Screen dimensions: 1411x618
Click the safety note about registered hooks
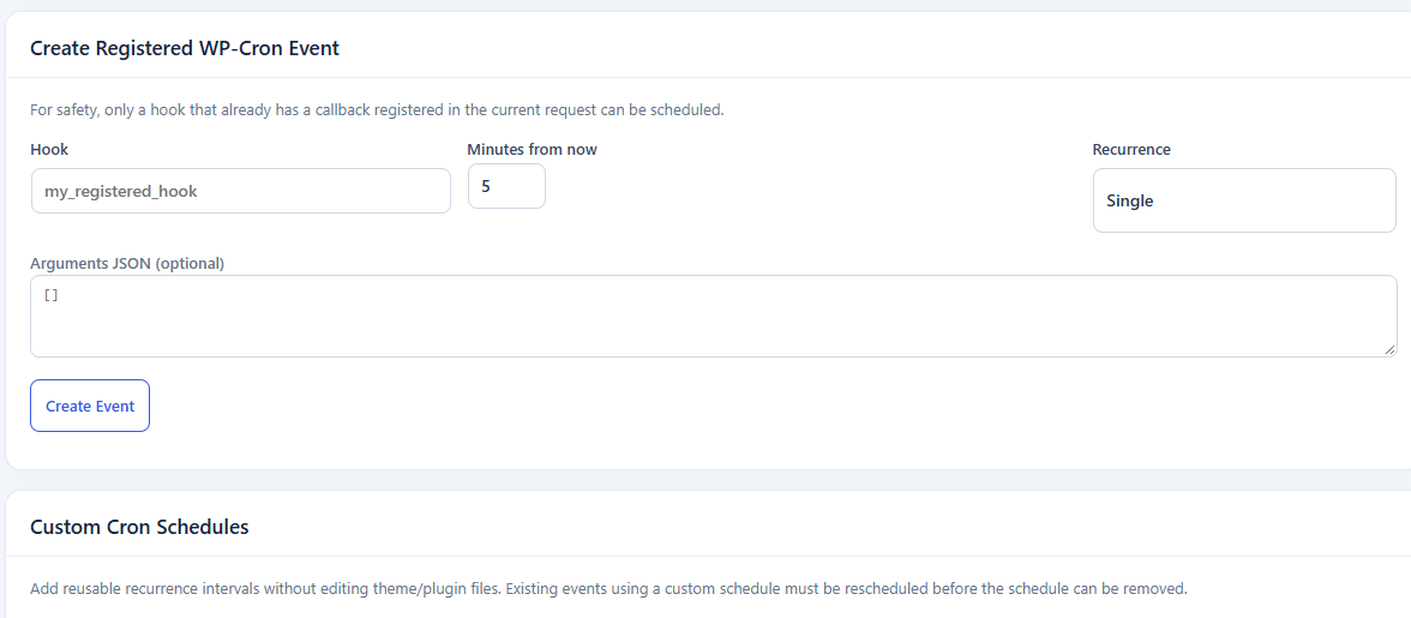coord(377,110)
